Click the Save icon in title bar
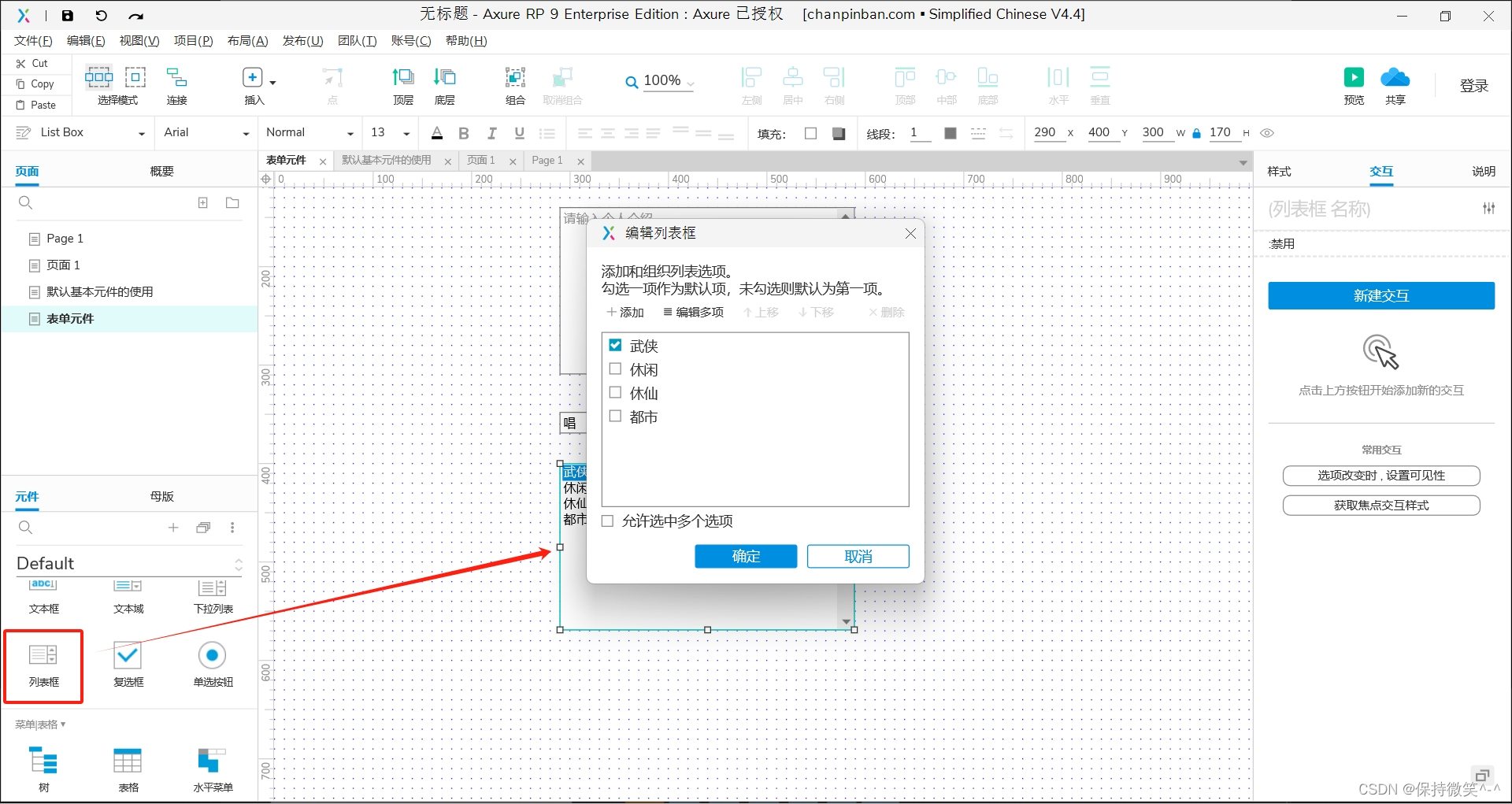 68,15
